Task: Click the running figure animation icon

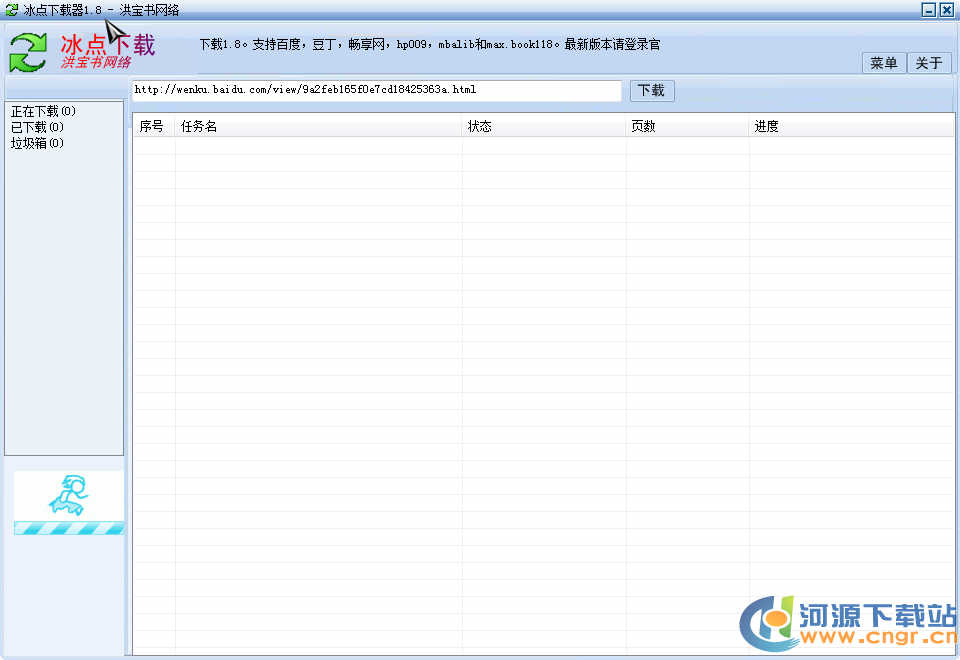Action: (69, 495)
